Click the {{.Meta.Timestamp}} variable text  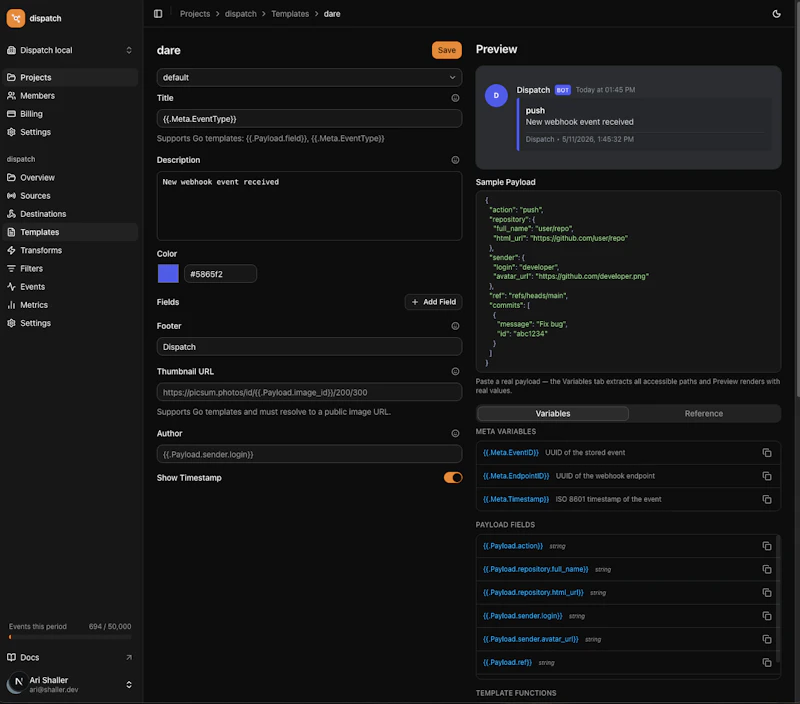516,499
